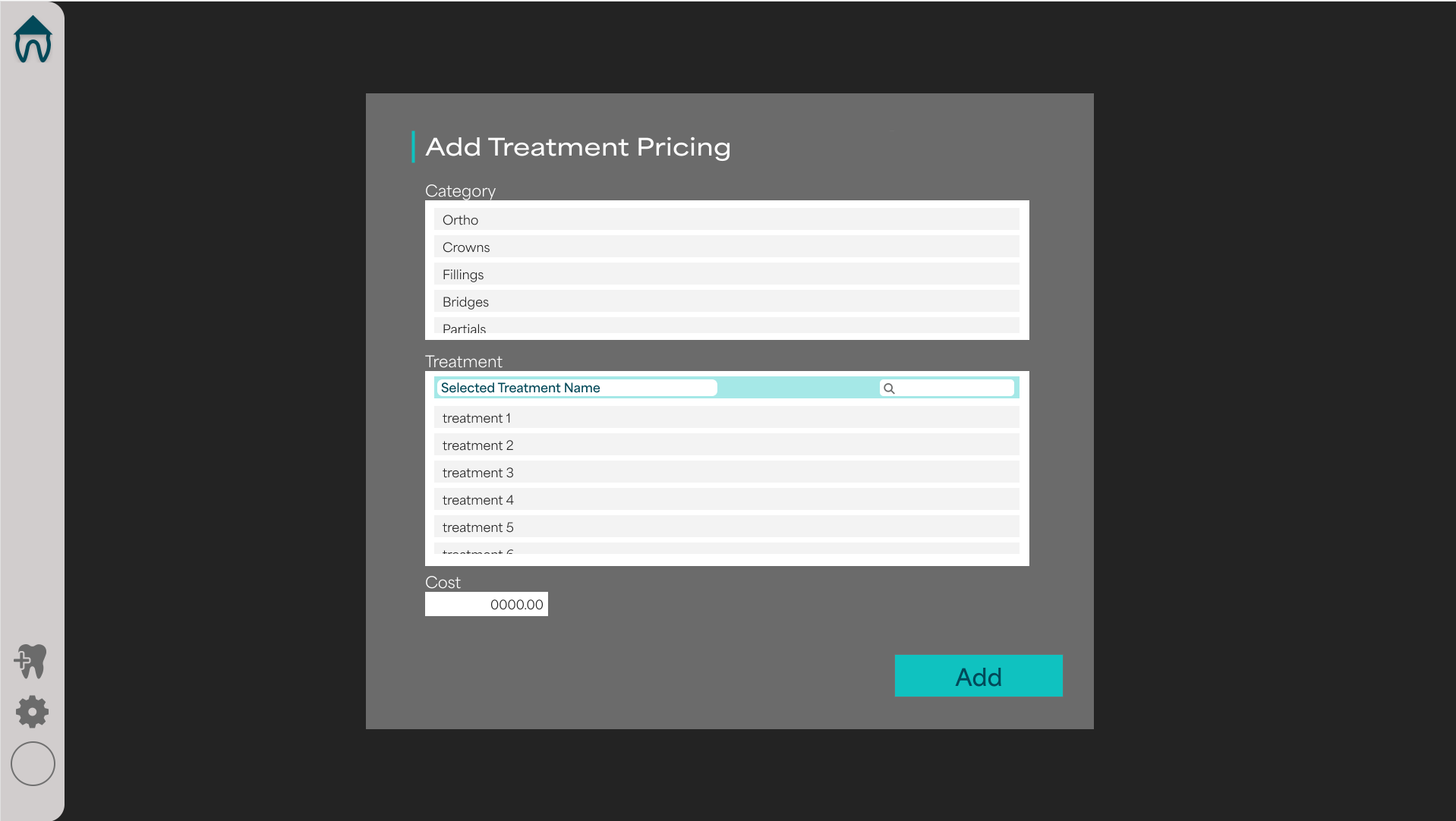Image resolution: width=1456 pixels, height=821 pixels.
Task: Click the treatment search field
Action: (947, 388)
